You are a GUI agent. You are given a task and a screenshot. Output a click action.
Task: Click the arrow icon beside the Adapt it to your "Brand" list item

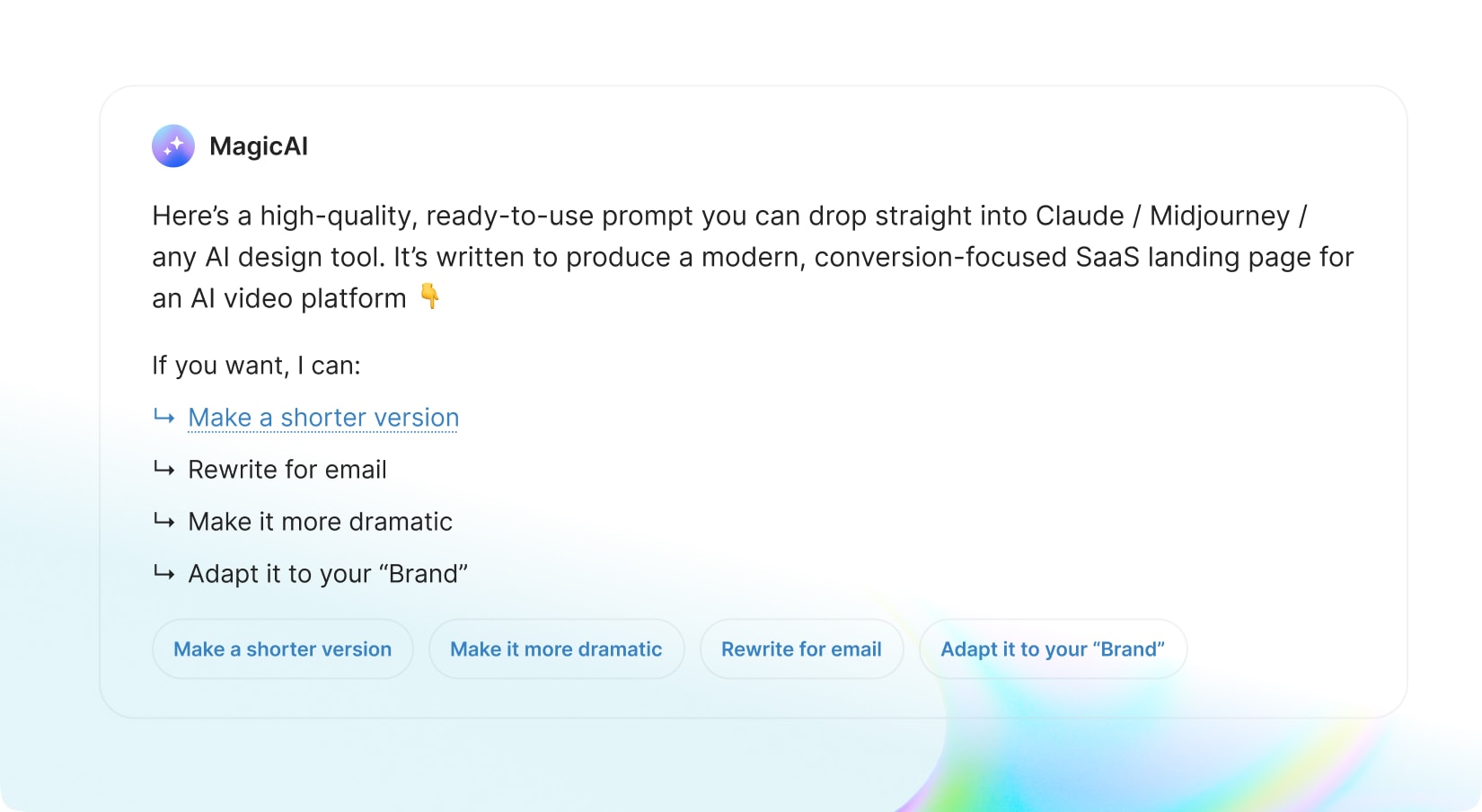[163, 573]
